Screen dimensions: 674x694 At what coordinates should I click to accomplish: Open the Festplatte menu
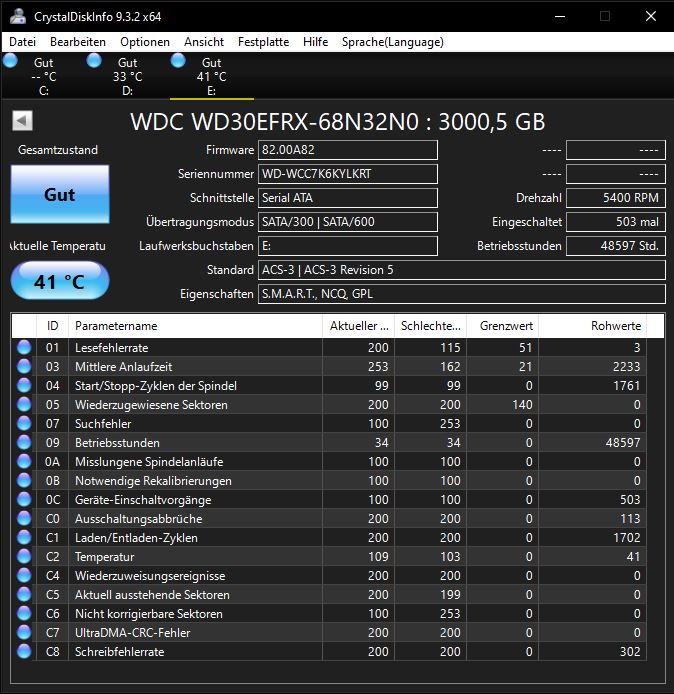263,42
